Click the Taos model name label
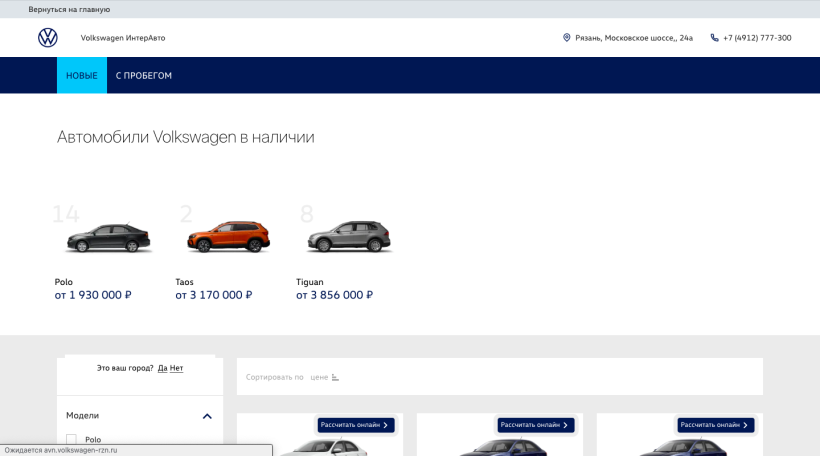Image resolution: width=820 pixels, height=456 pixels. 184,282
